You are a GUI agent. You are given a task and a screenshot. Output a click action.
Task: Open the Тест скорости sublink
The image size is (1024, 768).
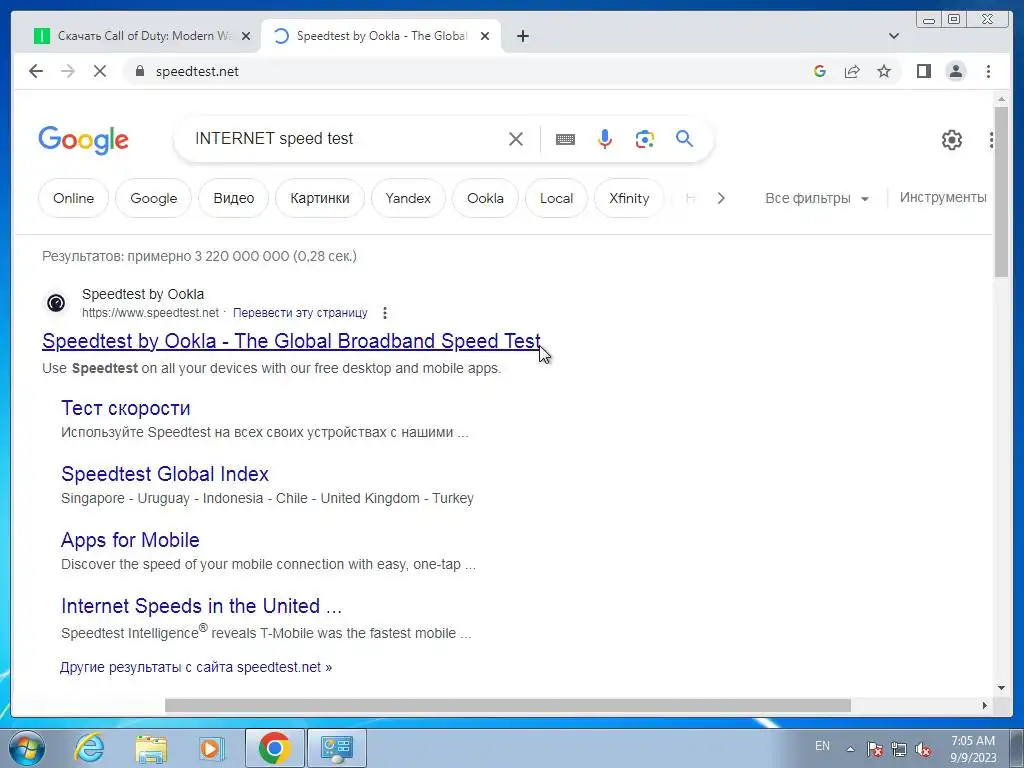tap(125, 408)
